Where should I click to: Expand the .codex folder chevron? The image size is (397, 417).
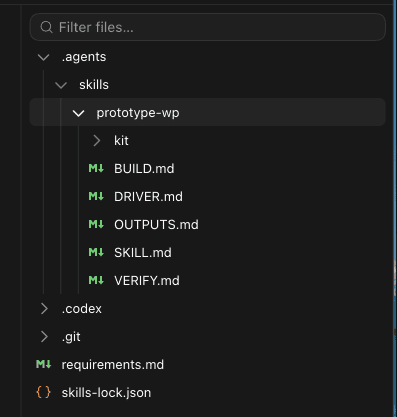tap(44, 309)
